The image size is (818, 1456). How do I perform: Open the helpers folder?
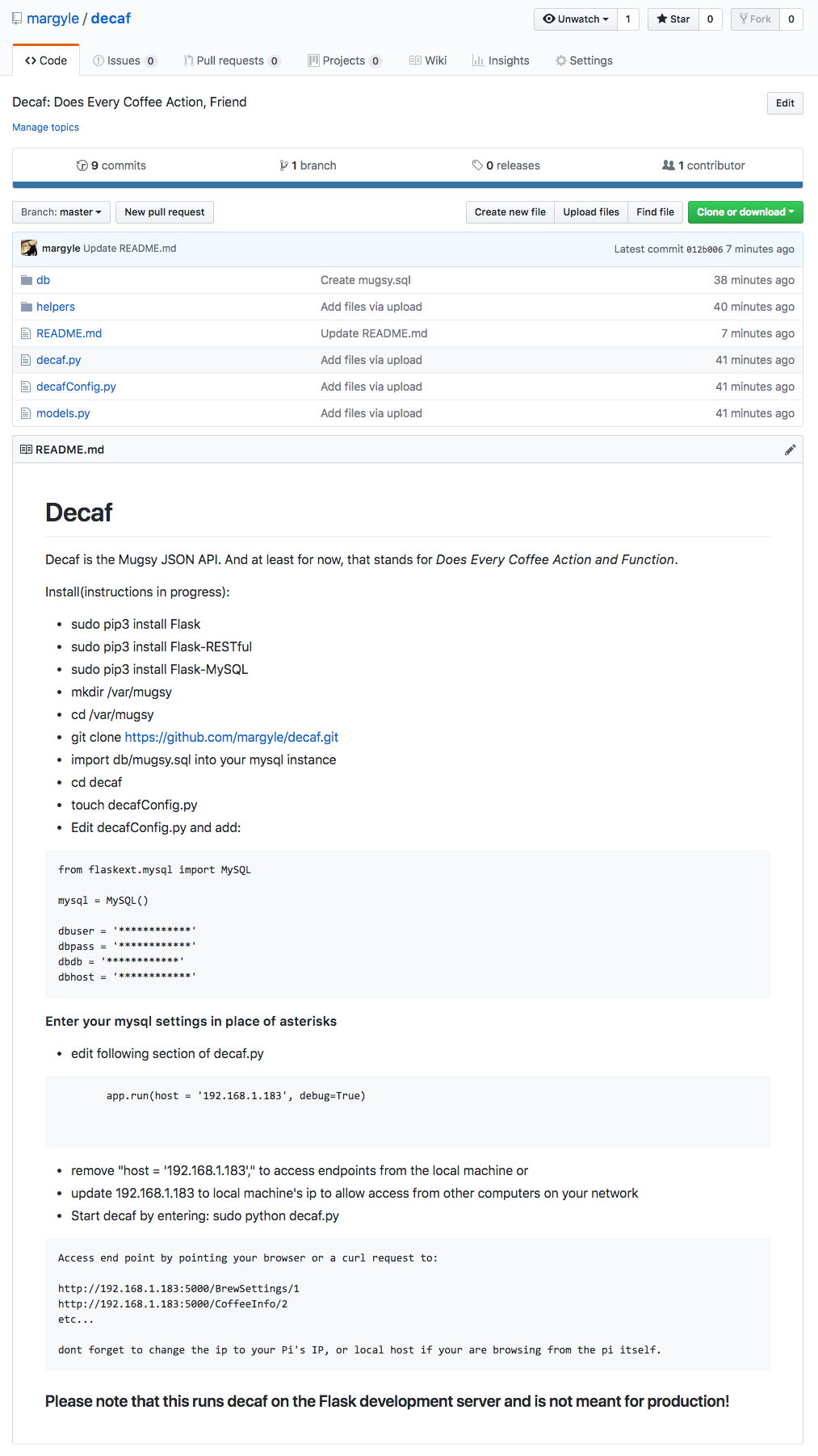(x=56, y=307)
